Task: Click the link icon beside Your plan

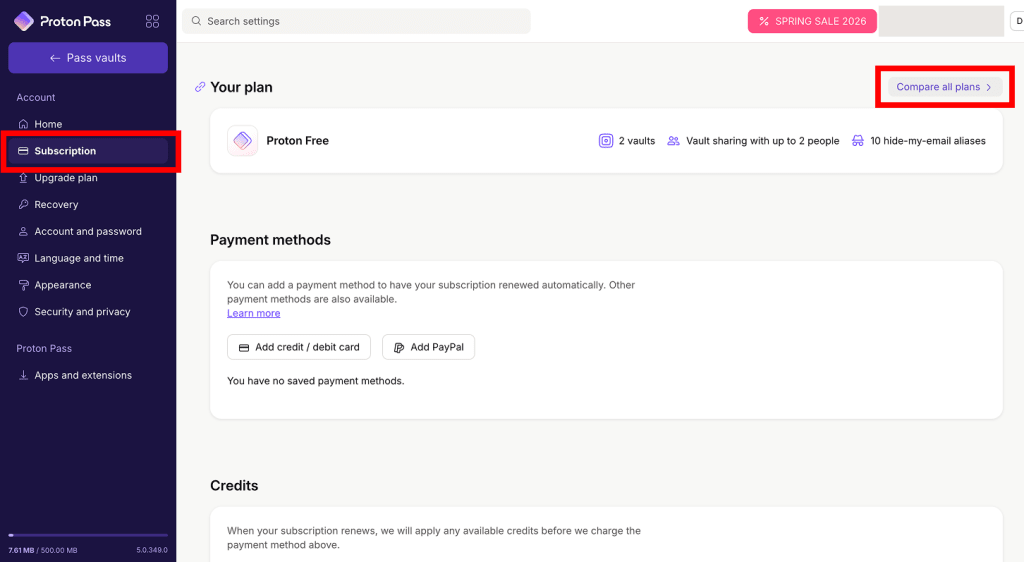Action: (x=200, y=87)
